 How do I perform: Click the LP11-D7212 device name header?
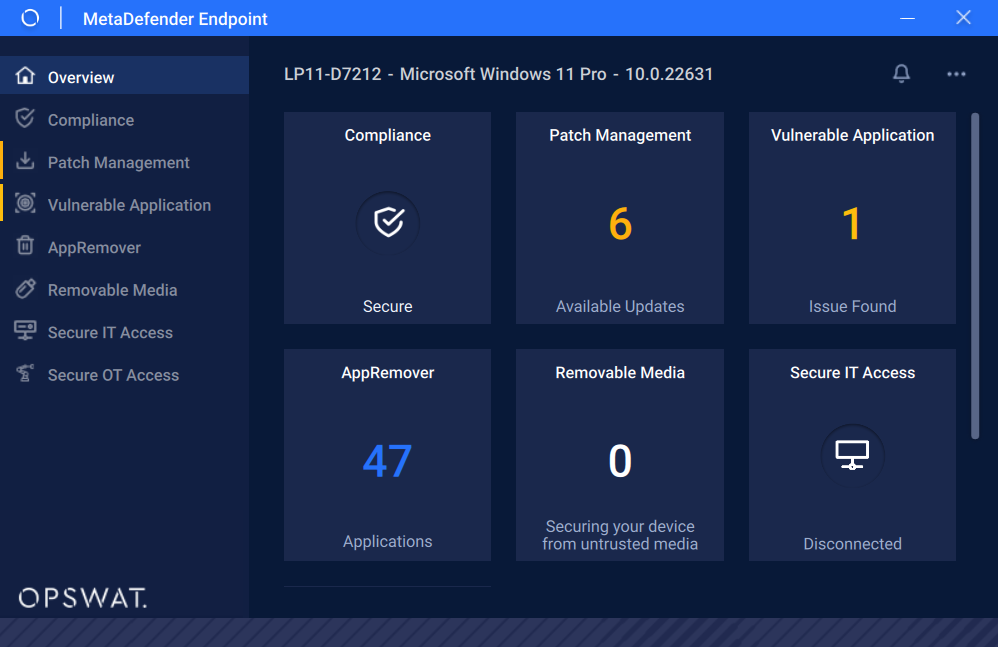498,74
